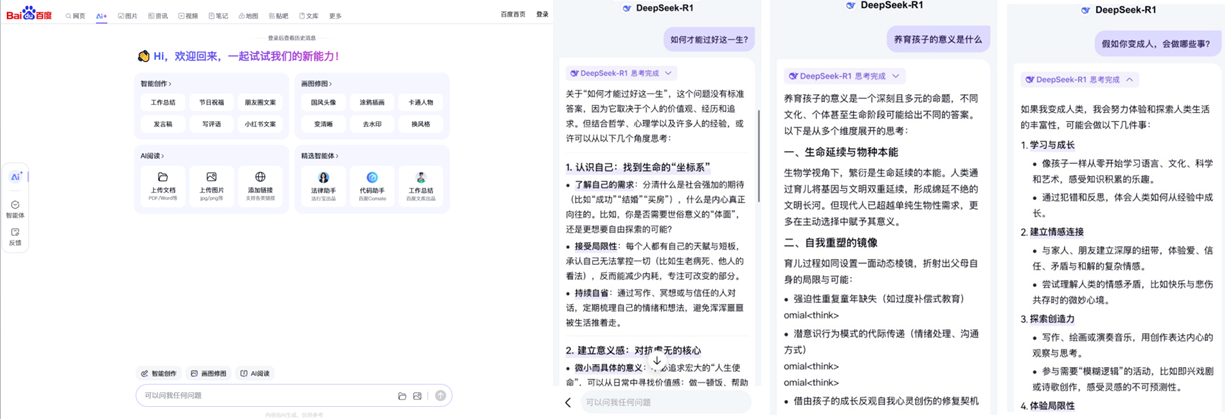The width and height of the screenshot is (1225, 419).
Task: Switch to the 图片 tab
Action: coord(129,16)
